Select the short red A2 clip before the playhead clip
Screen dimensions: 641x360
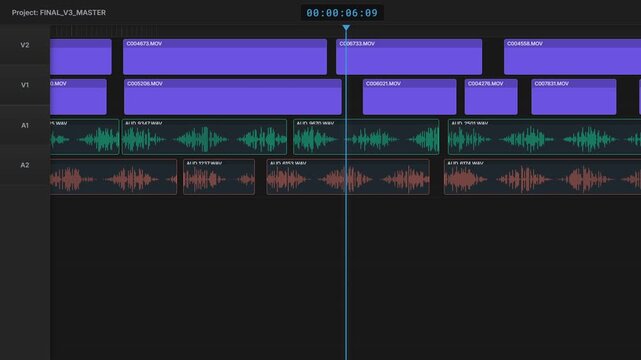219,177
